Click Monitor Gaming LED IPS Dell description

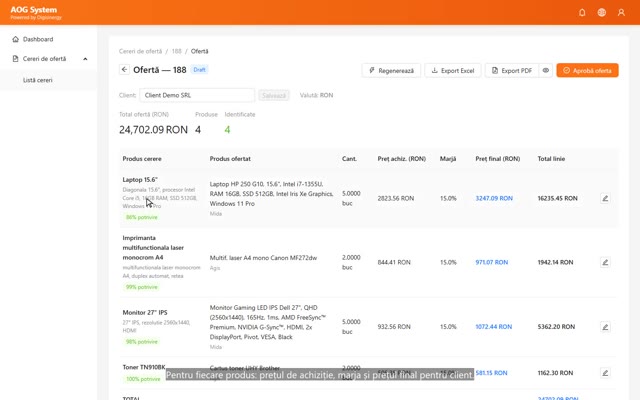pos(268,322)
